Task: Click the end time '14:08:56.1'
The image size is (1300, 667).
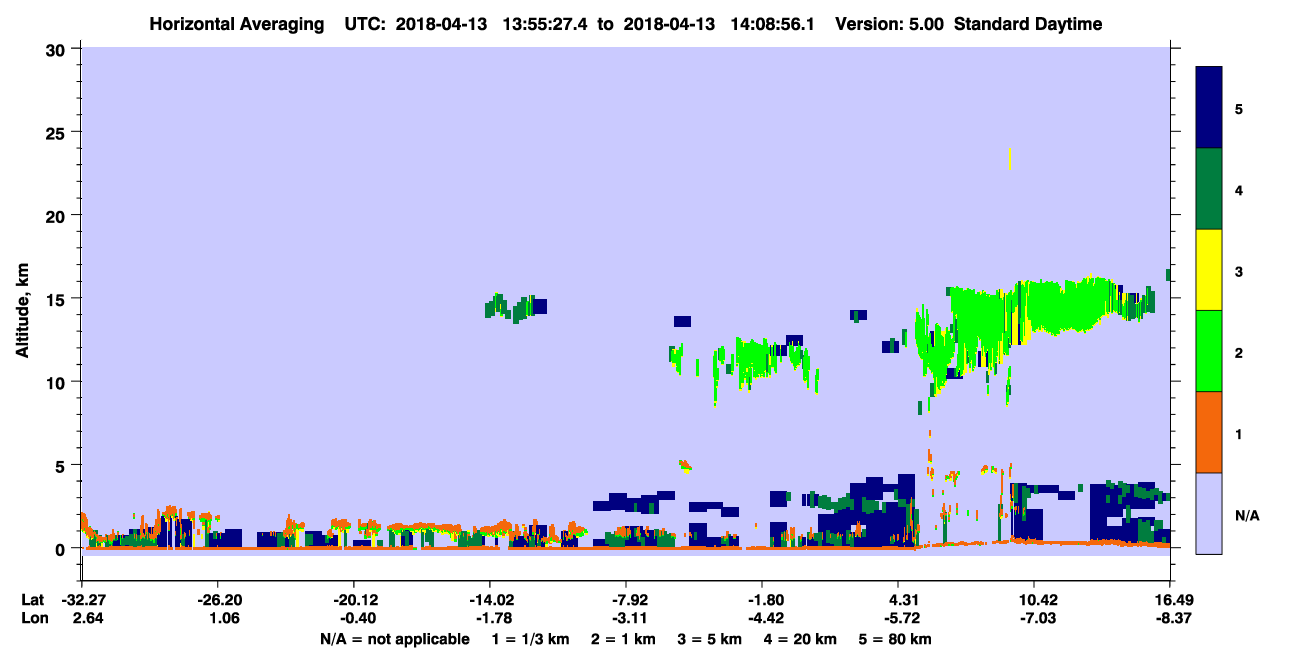Action: pos(771,24)
